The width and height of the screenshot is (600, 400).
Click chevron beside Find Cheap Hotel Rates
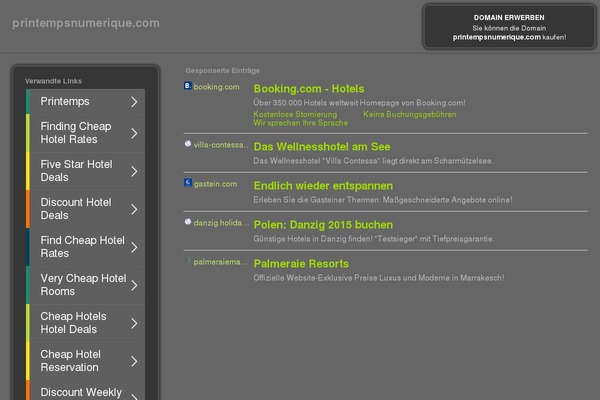click(134, 247)
